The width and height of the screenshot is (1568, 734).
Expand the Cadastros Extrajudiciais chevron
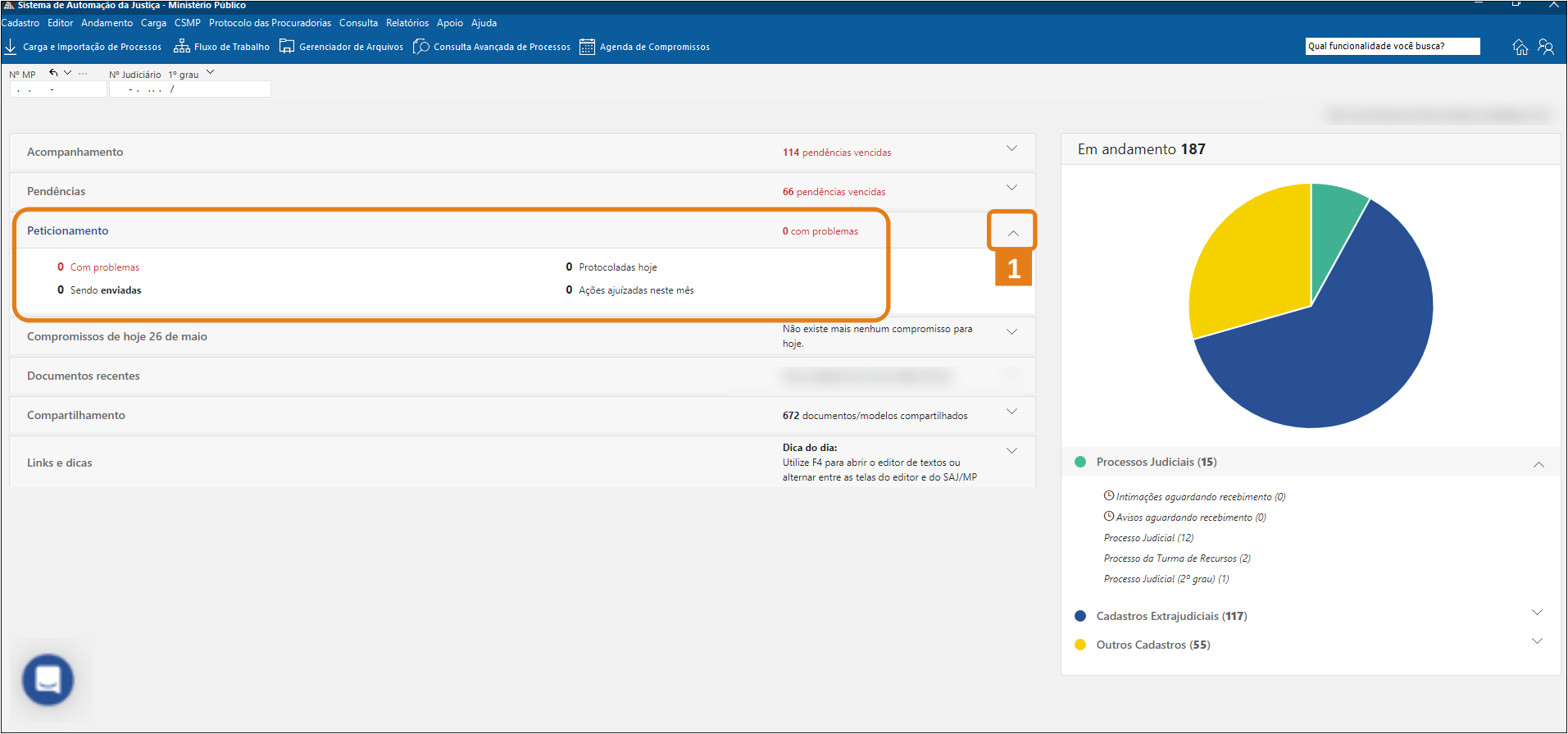tap(1538, 613)
